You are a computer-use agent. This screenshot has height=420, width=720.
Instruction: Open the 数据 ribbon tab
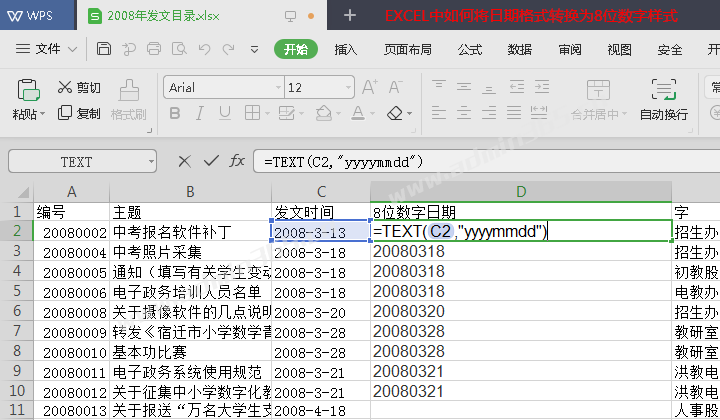[x=519, y=49]
